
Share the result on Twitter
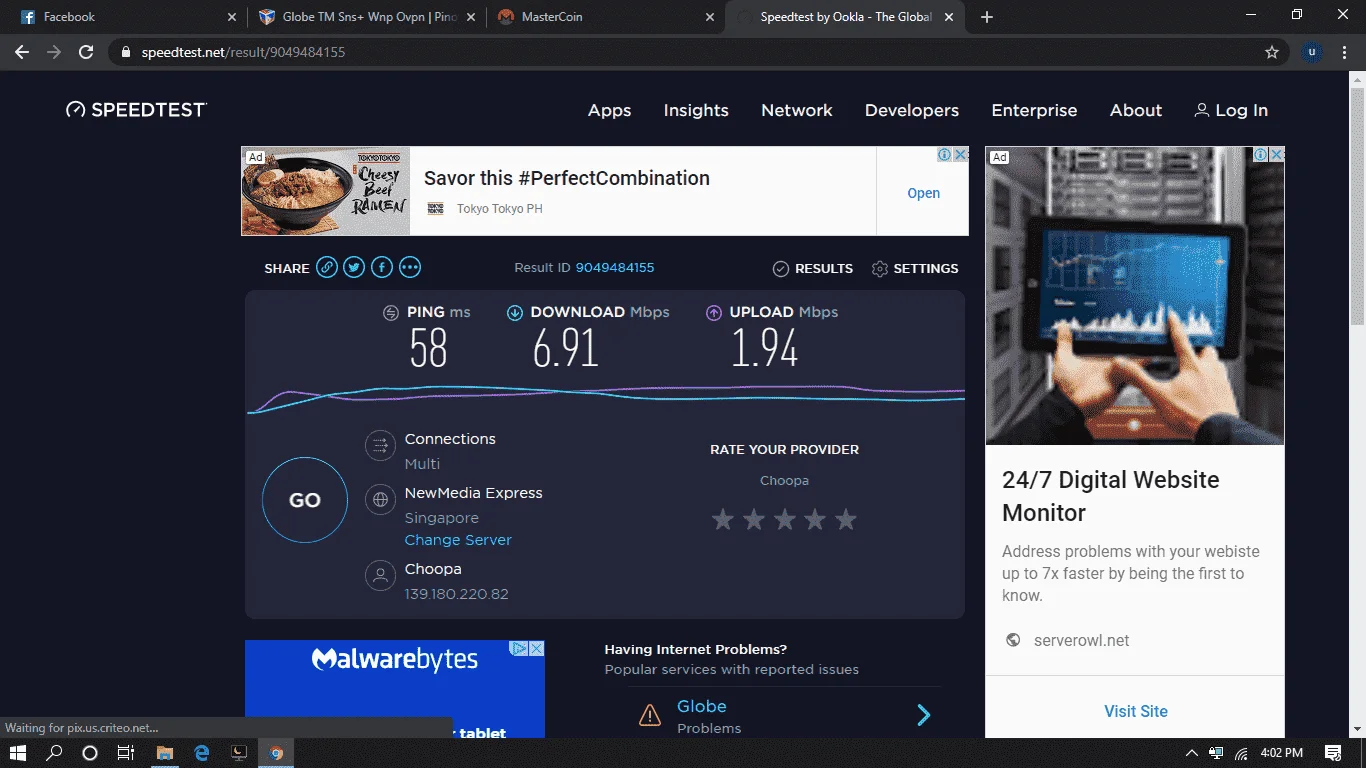click(x=354, y=268)
